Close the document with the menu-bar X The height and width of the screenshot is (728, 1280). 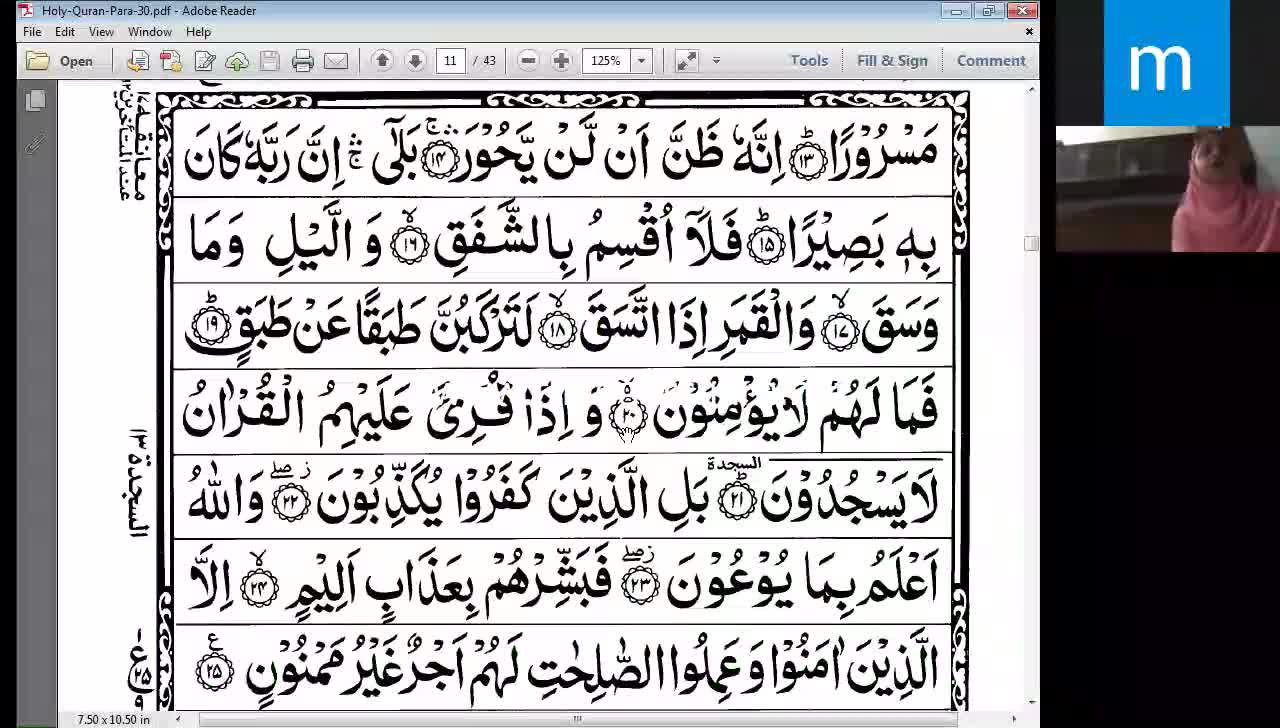[1029, 32]
